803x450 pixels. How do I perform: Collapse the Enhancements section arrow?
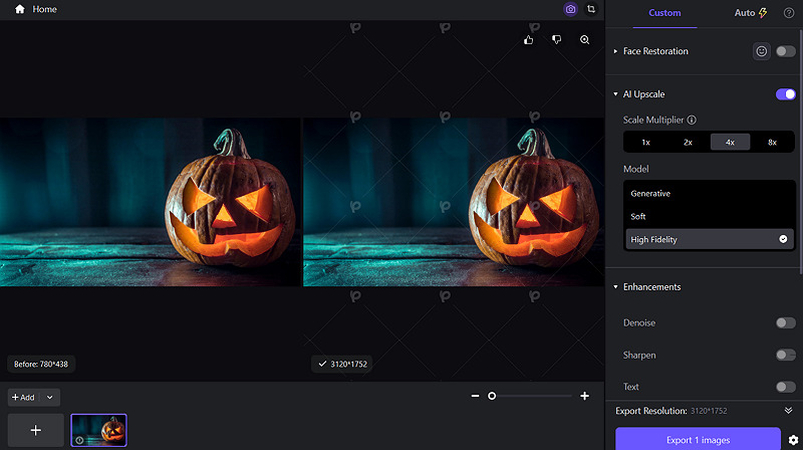click(616, 287)
